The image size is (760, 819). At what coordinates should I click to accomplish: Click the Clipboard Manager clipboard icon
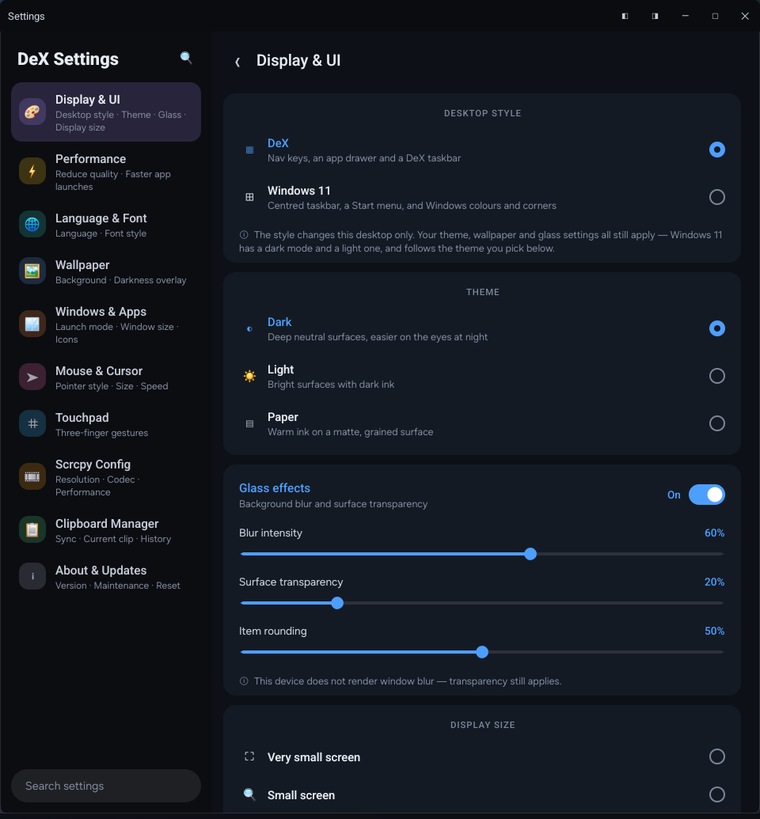[32, 530]
